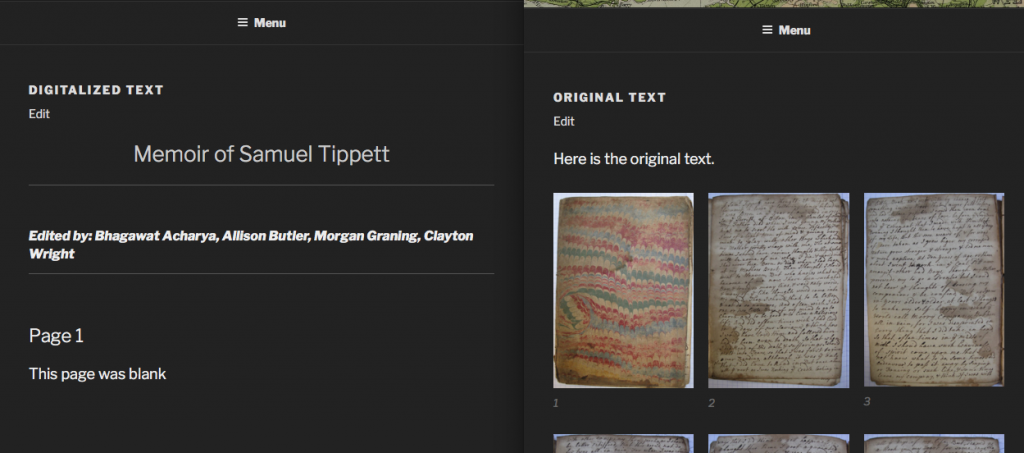Open the Menu in the Original Text pane
Screen dimensions: 1024x453
tap(786, 30)
